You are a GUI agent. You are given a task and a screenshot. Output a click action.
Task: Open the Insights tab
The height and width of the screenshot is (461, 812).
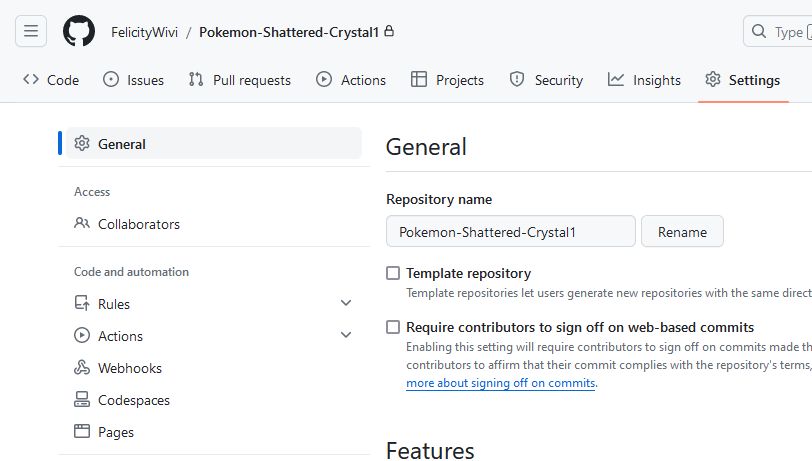(644, 80)
